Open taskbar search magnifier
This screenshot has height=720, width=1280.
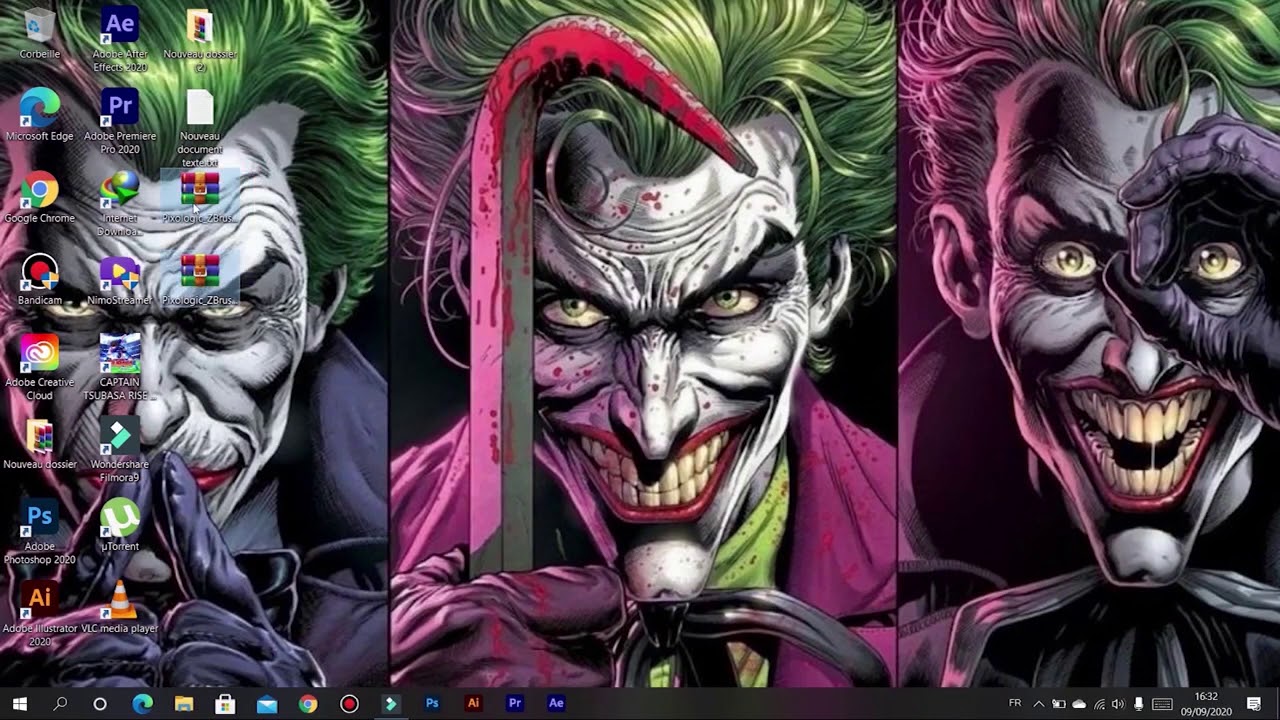pyautogui.click(x=60, y=704)
